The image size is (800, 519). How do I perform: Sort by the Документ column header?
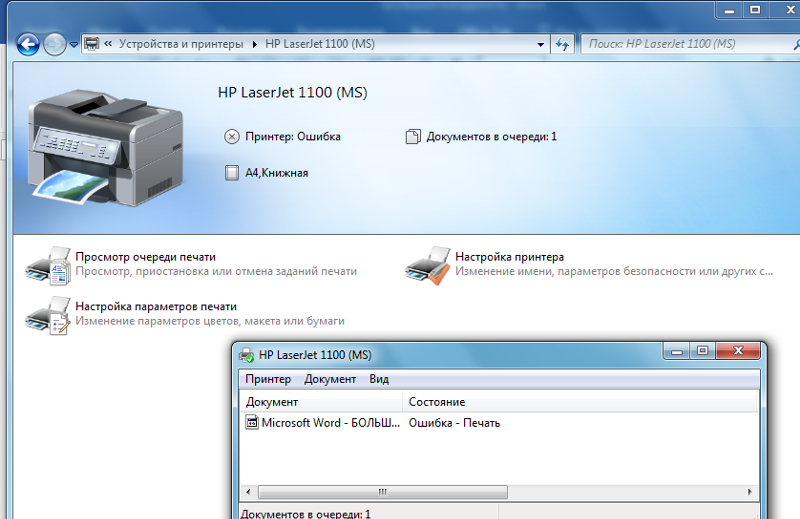(x=321, y=402)
